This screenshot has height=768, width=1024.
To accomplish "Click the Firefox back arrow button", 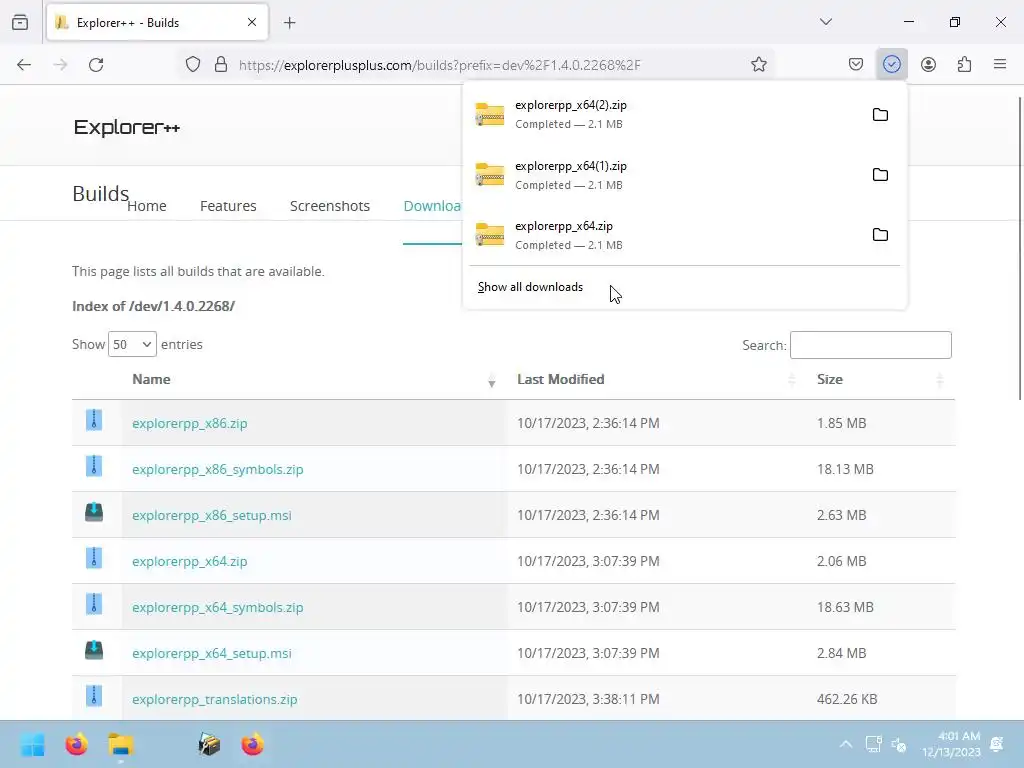I will pyautogui.click(x=24, y=65).
